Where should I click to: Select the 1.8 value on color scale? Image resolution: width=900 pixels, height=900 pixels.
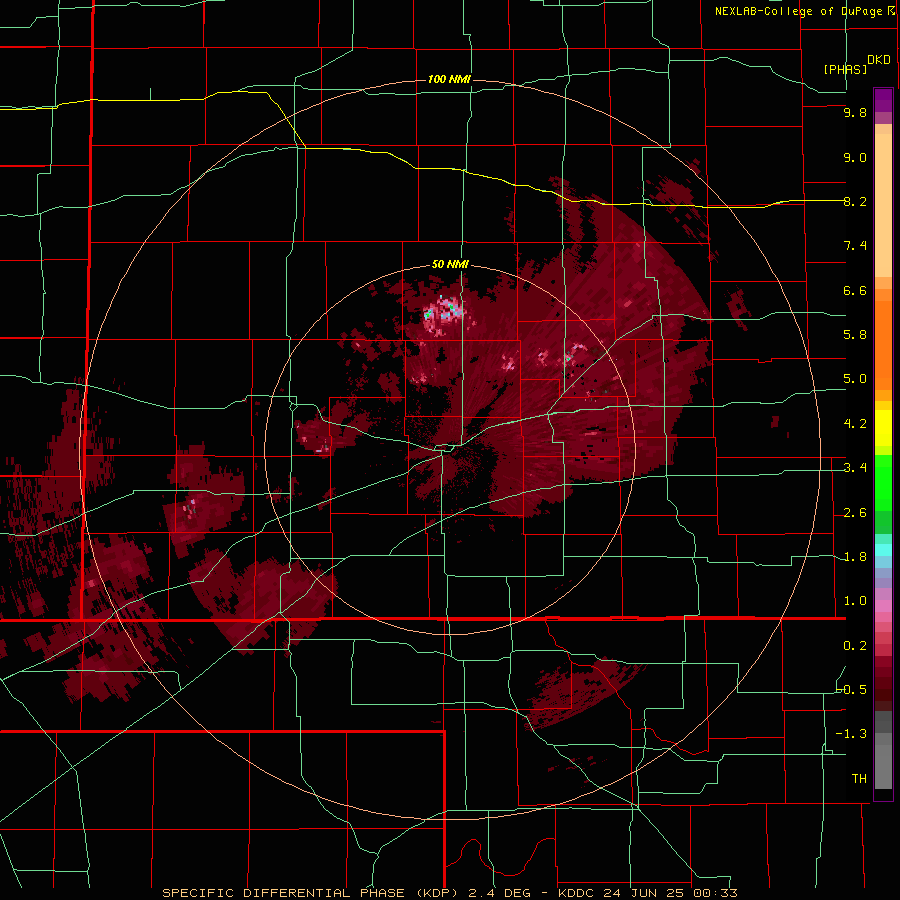855,556
